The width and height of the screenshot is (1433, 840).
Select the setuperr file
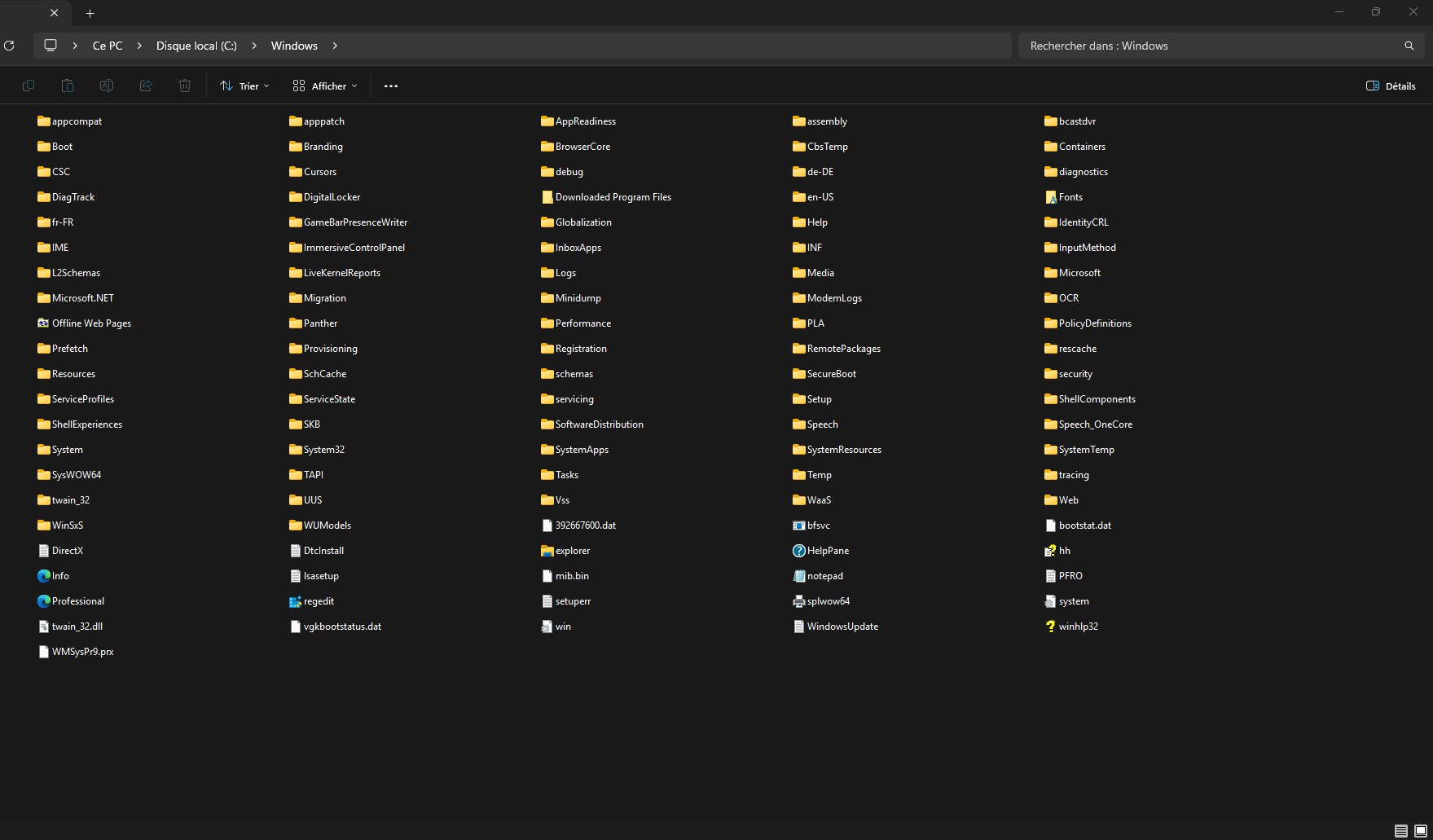566,601
